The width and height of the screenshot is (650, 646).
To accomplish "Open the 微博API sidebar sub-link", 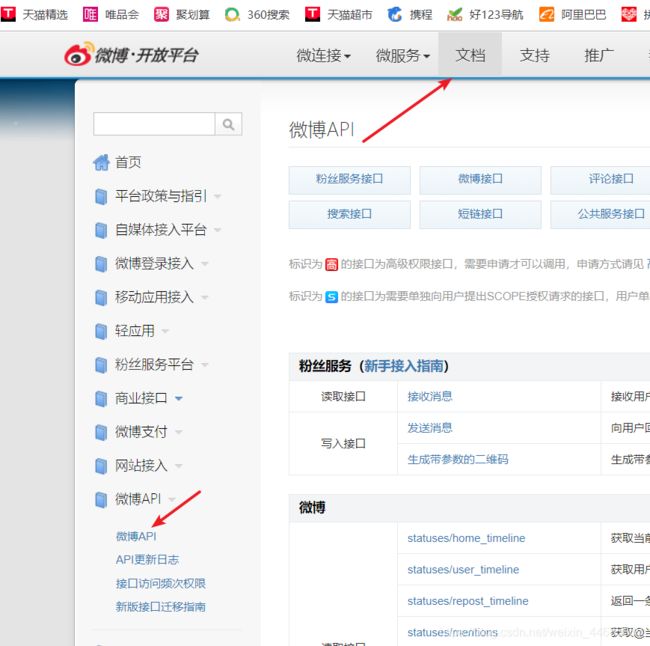I will coord(136,536).
